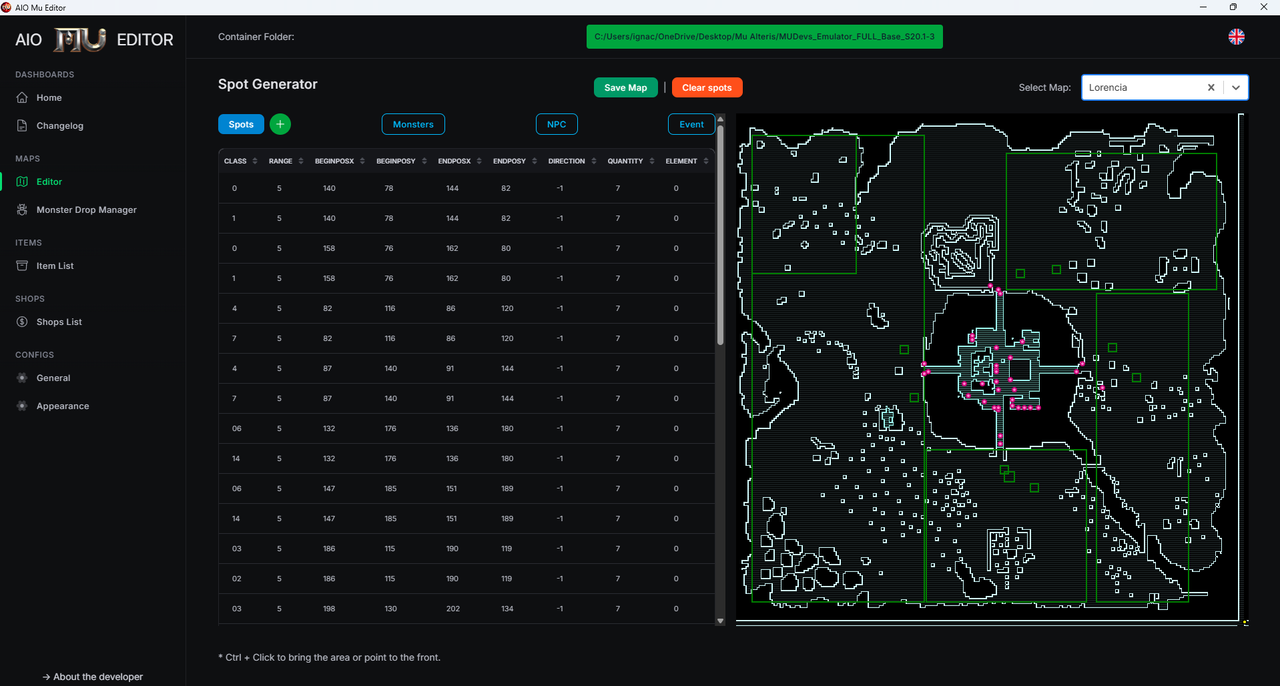The width and height of the screenshot is (1280, 686).
Task: Switch to the NPC tab
Action: 557,124
